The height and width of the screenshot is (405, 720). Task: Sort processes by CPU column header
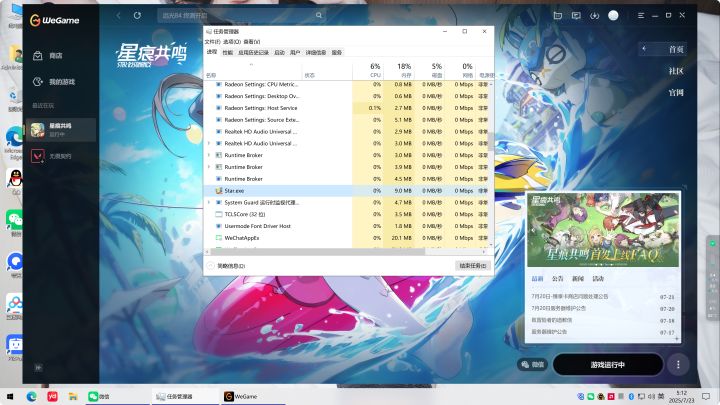pos(368,70)
